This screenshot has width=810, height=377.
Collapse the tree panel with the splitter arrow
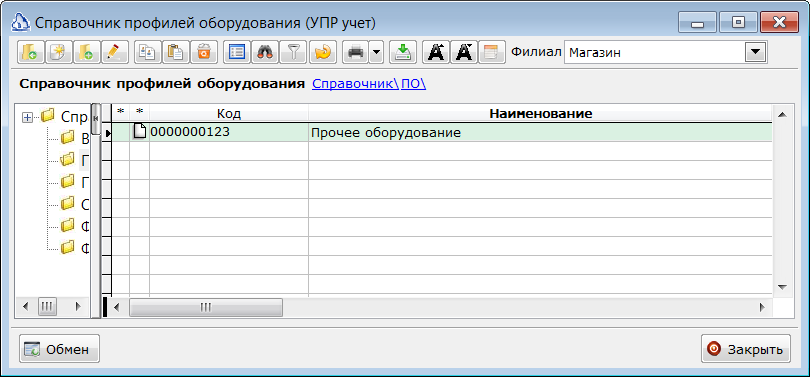point(96,118)
